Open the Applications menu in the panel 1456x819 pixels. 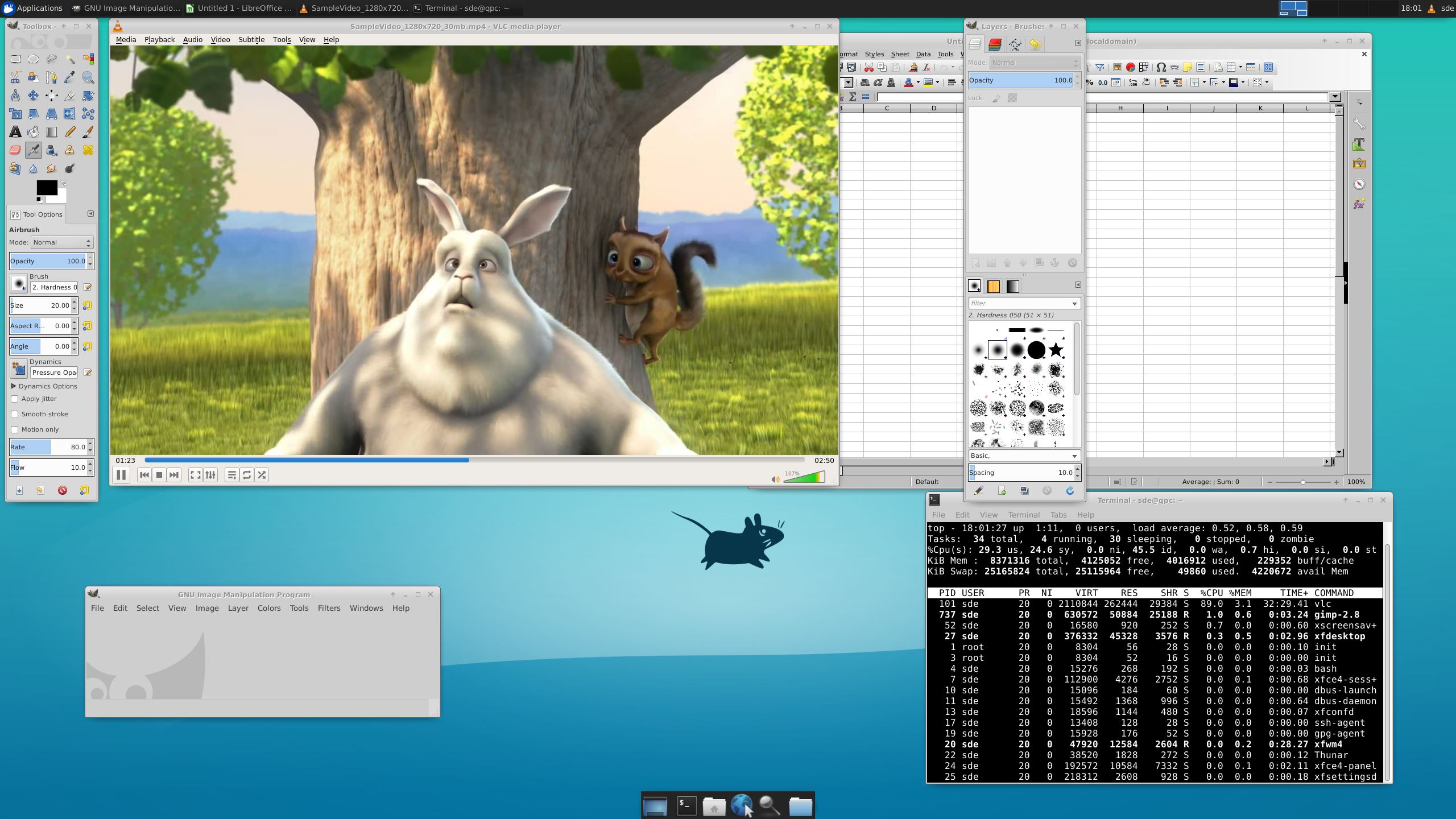(32, 8)
